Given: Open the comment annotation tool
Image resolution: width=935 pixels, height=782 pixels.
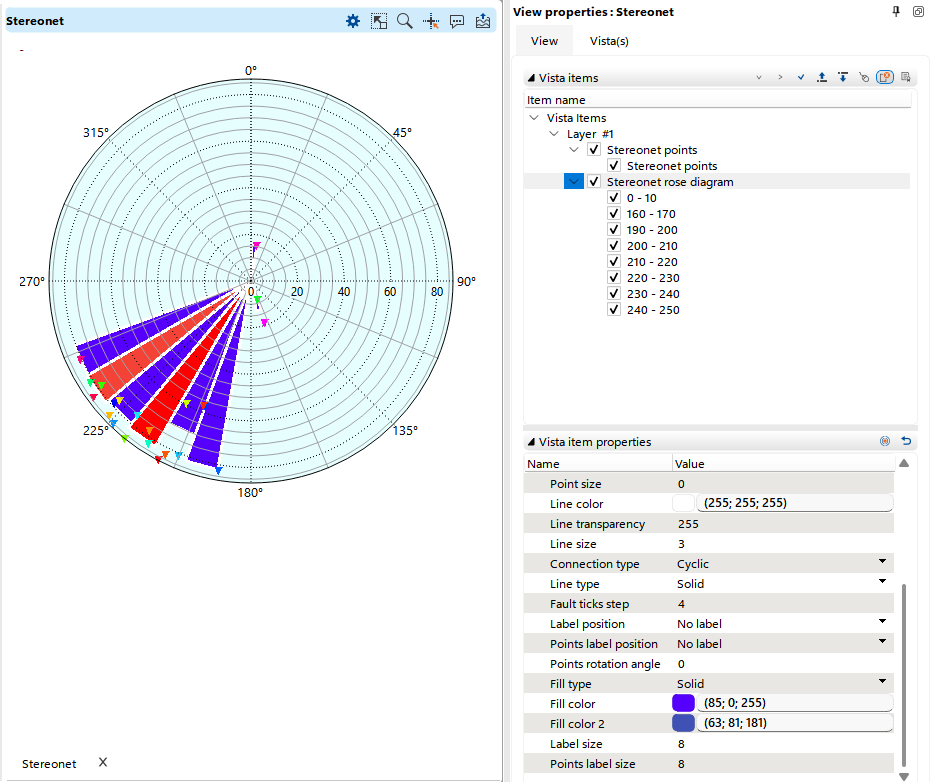Looking at the screenshot, I should pyautogui.click(x=457, y=20).
